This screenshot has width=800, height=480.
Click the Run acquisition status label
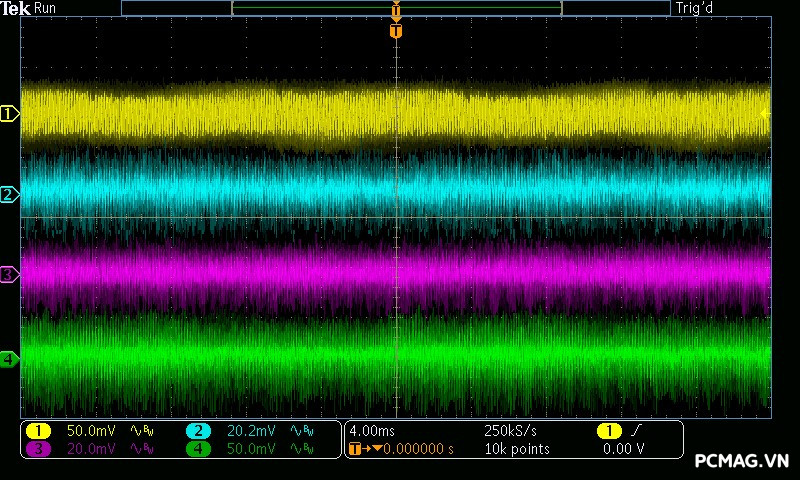pos(46,8)
